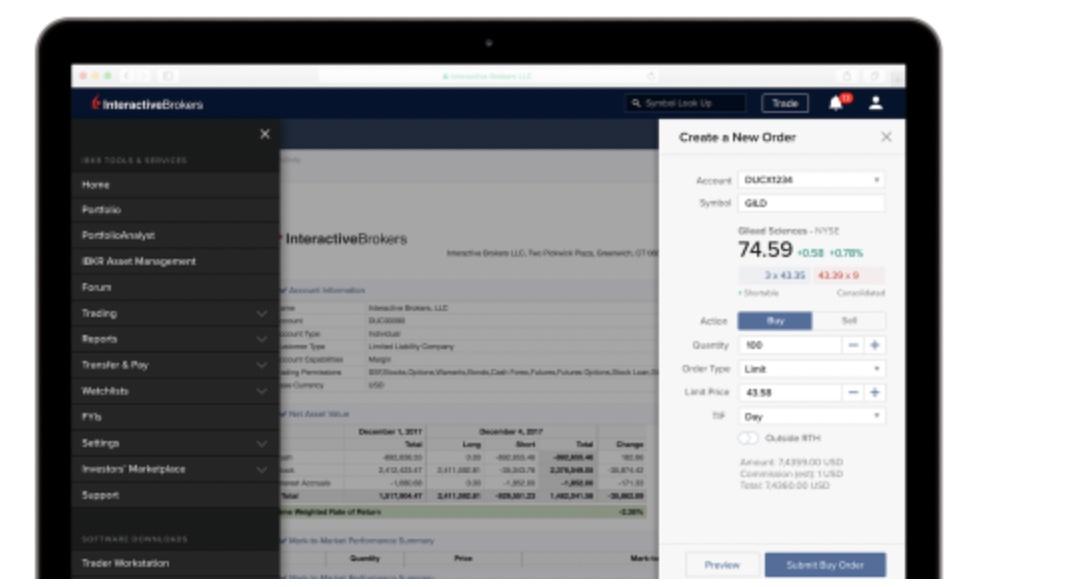The image size is (1071, 587).
Task: Expand the Investors' Marketplace menu section
Action: pyautogui.click(x=175, y=469)
